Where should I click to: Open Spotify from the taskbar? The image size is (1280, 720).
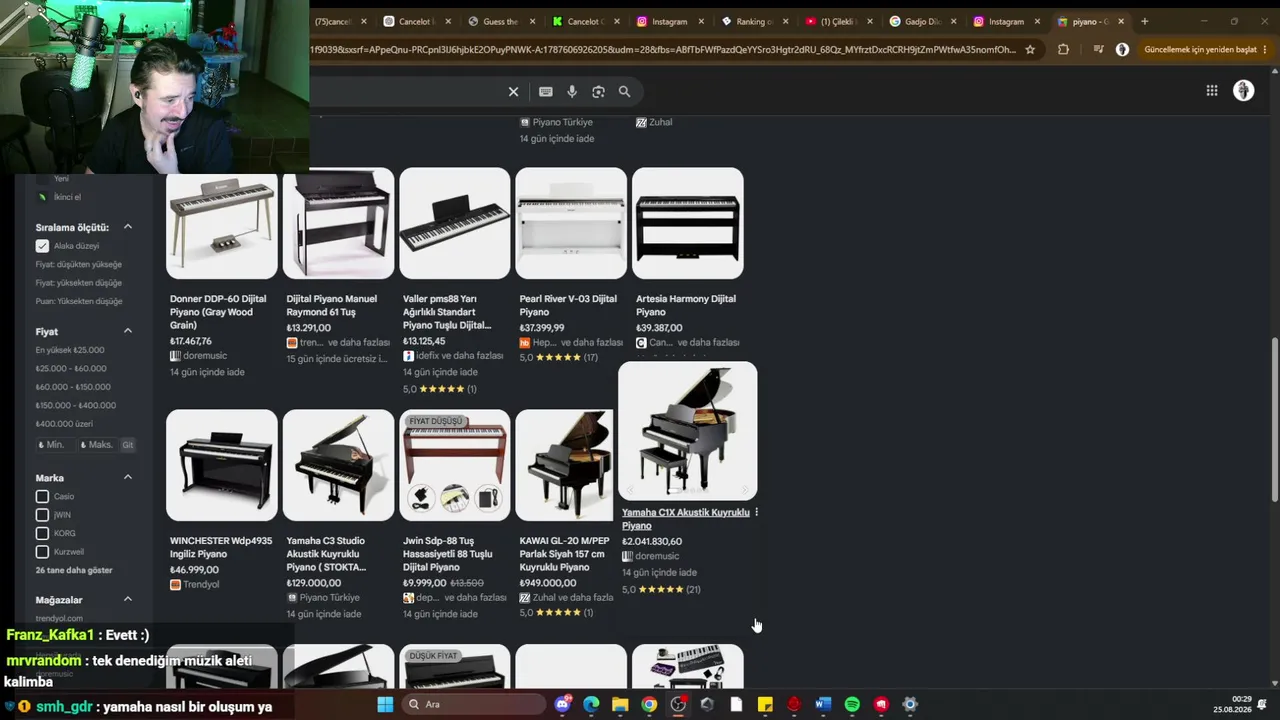(x=852, y=704)
